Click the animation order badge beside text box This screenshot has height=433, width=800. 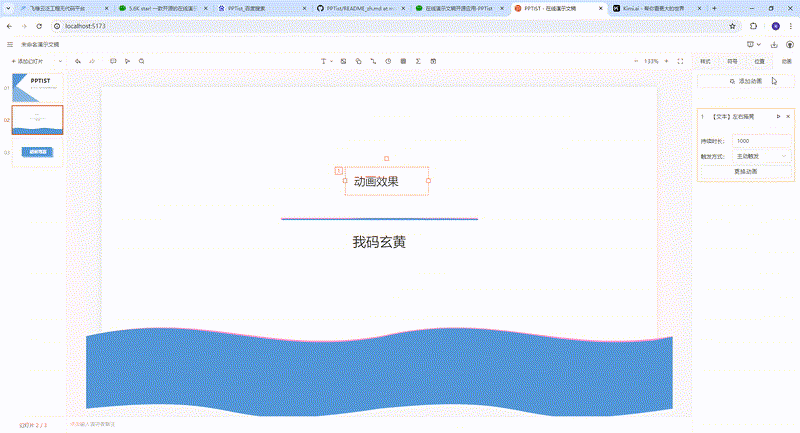click(338, 171)
